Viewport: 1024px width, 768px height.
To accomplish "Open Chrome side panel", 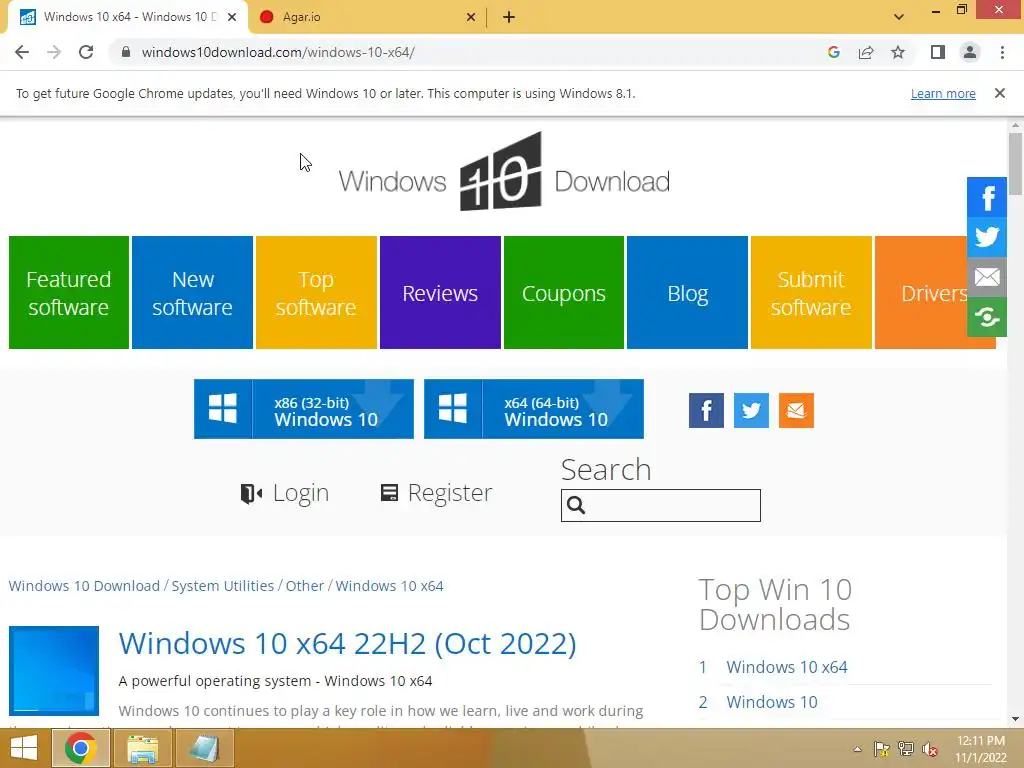I will point(938,52).
